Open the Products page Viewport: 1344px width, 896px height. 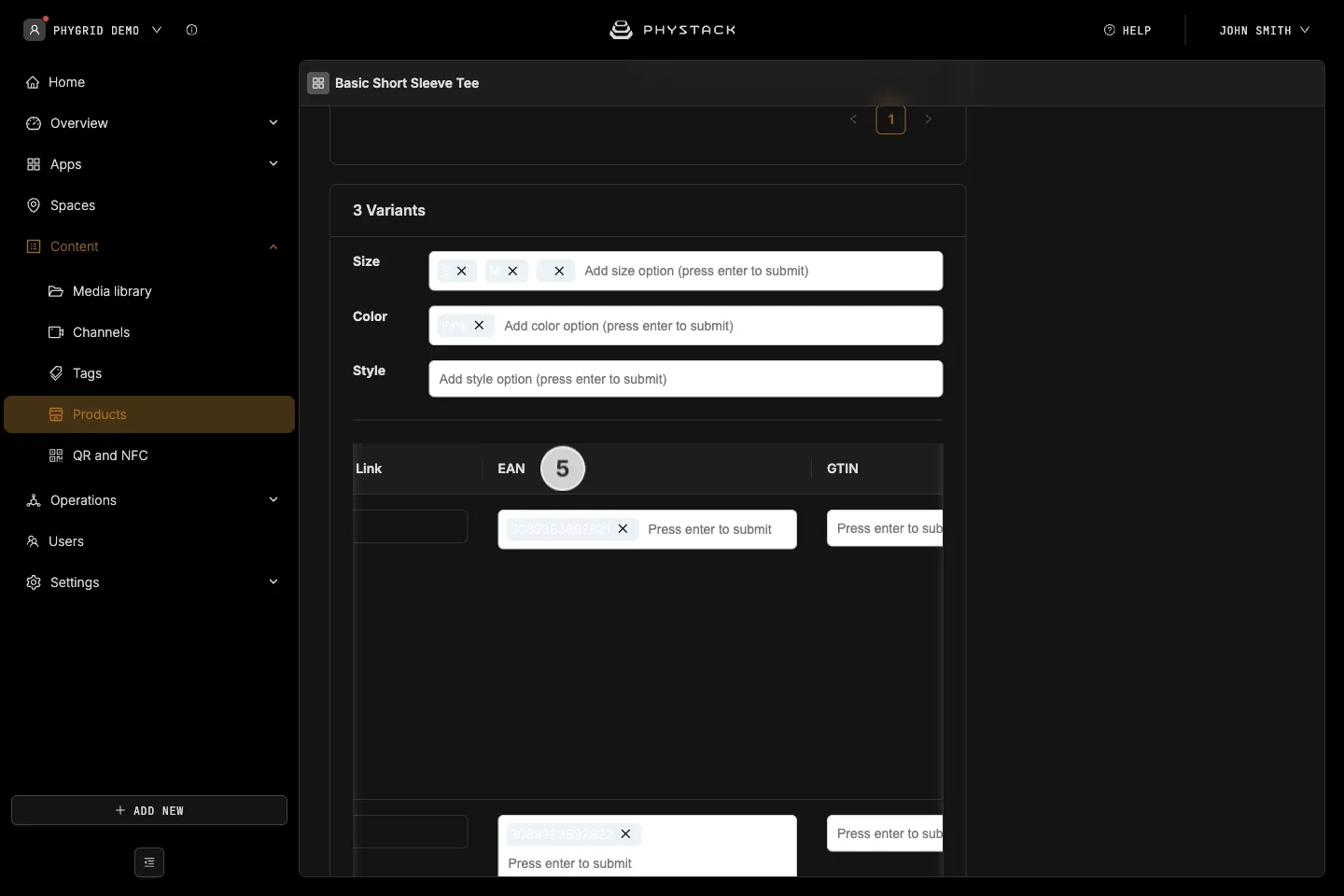coord(149,414)
